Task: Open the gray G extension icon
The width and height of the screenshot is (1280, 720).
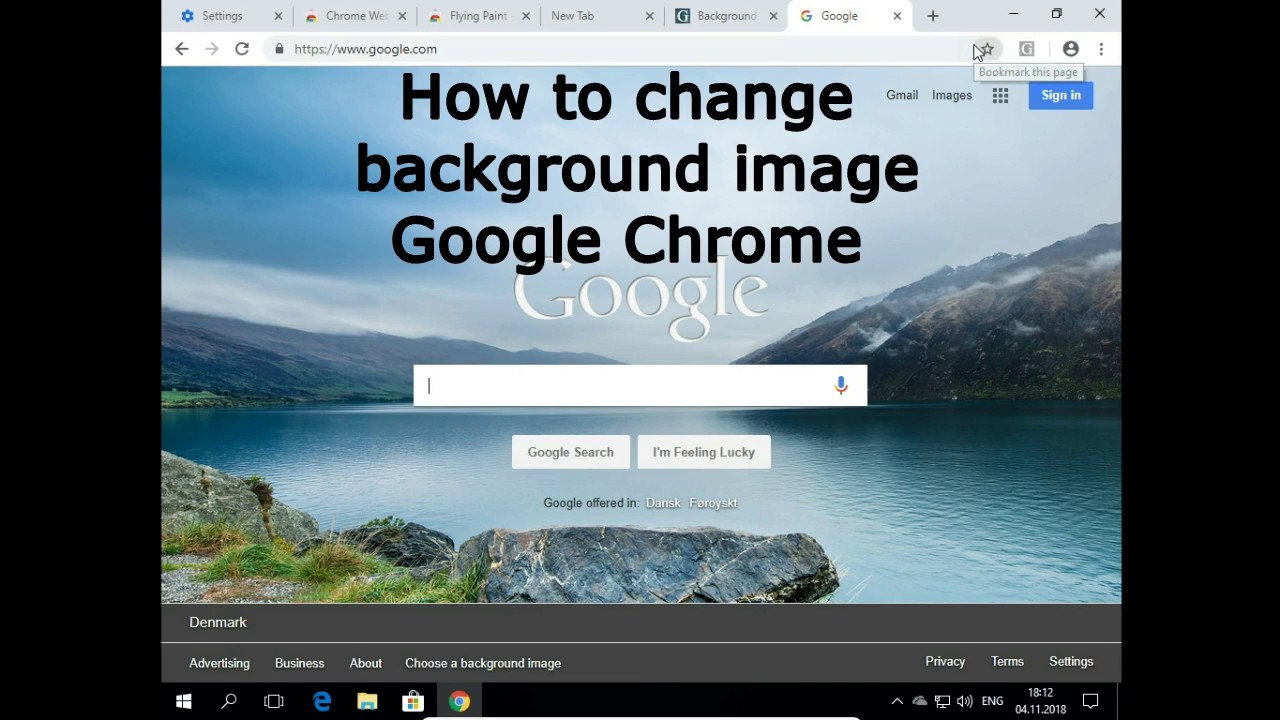Action: [x=1026, y=49]
